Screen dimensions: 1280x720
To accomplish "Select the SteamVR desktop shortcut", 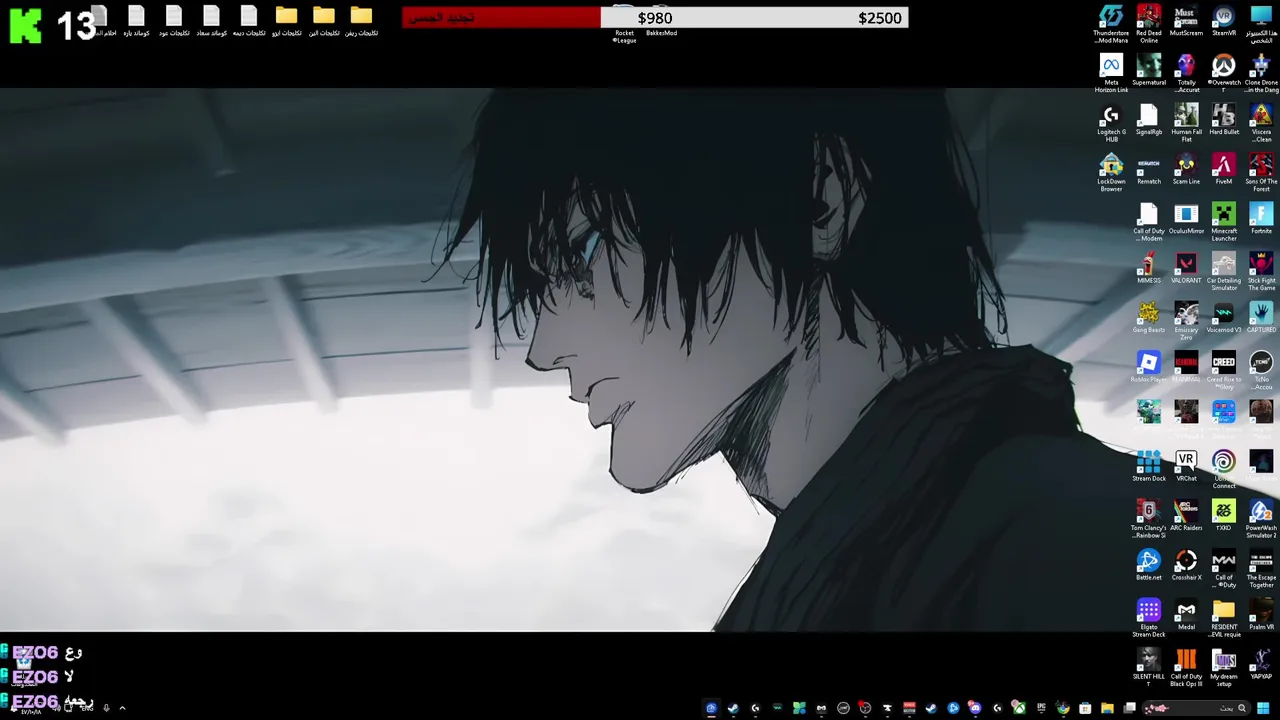I will (x=1224, y=21).
